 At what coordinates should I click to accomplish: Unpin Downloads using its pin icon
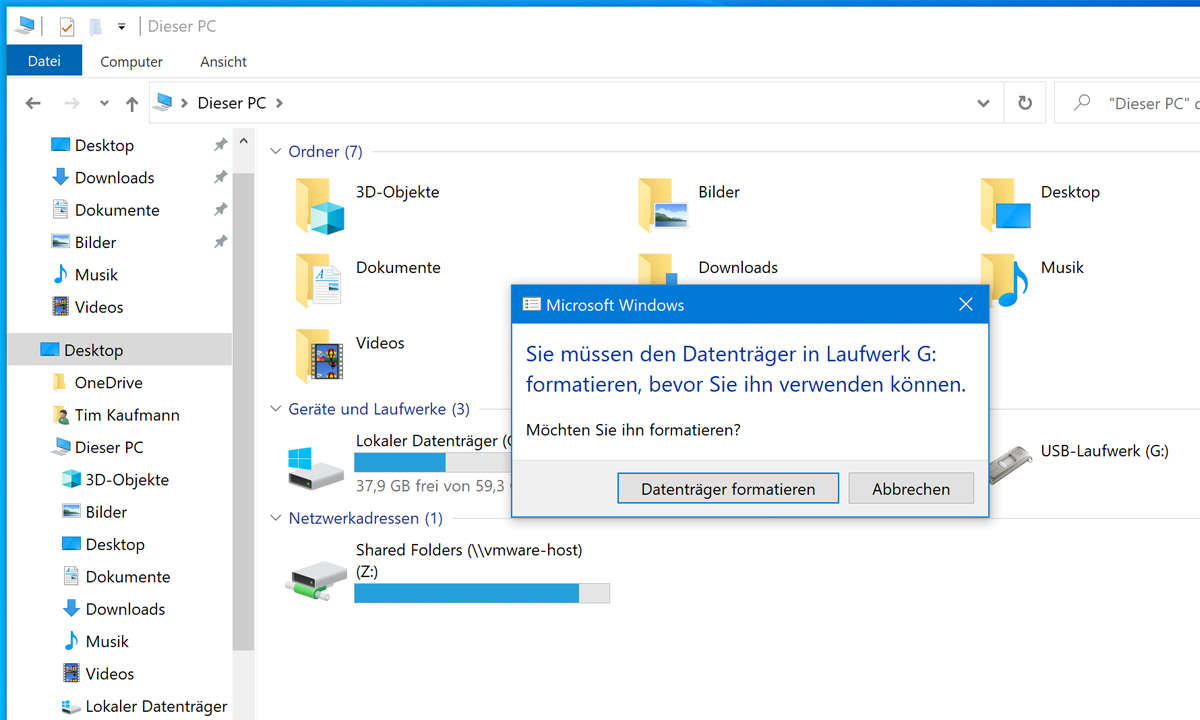pos(220,177)
